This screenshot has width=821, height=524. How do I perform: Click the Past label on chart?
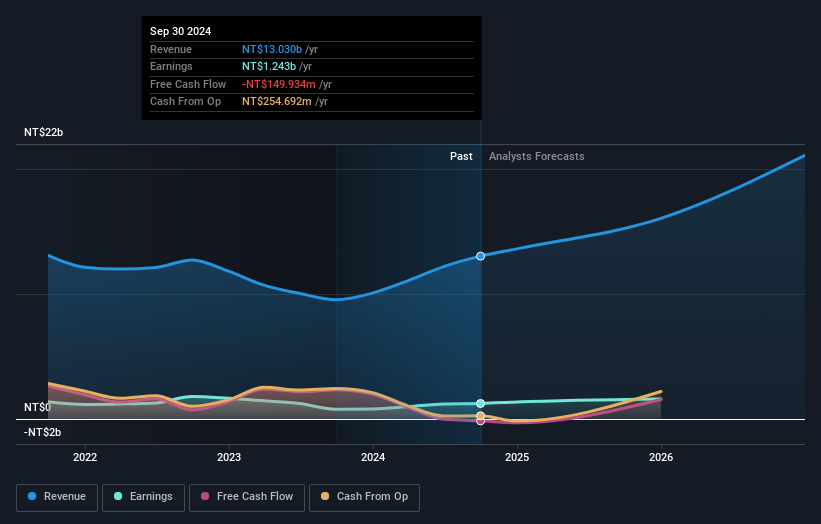coord(461,156)
